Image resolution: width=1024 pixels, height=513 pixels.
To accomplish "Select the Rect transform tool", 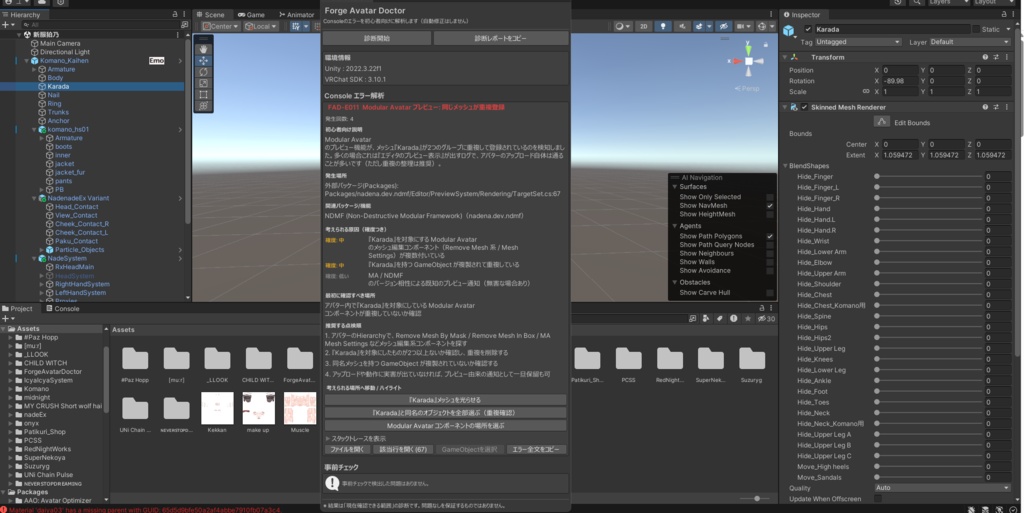I will coord(203,95).
